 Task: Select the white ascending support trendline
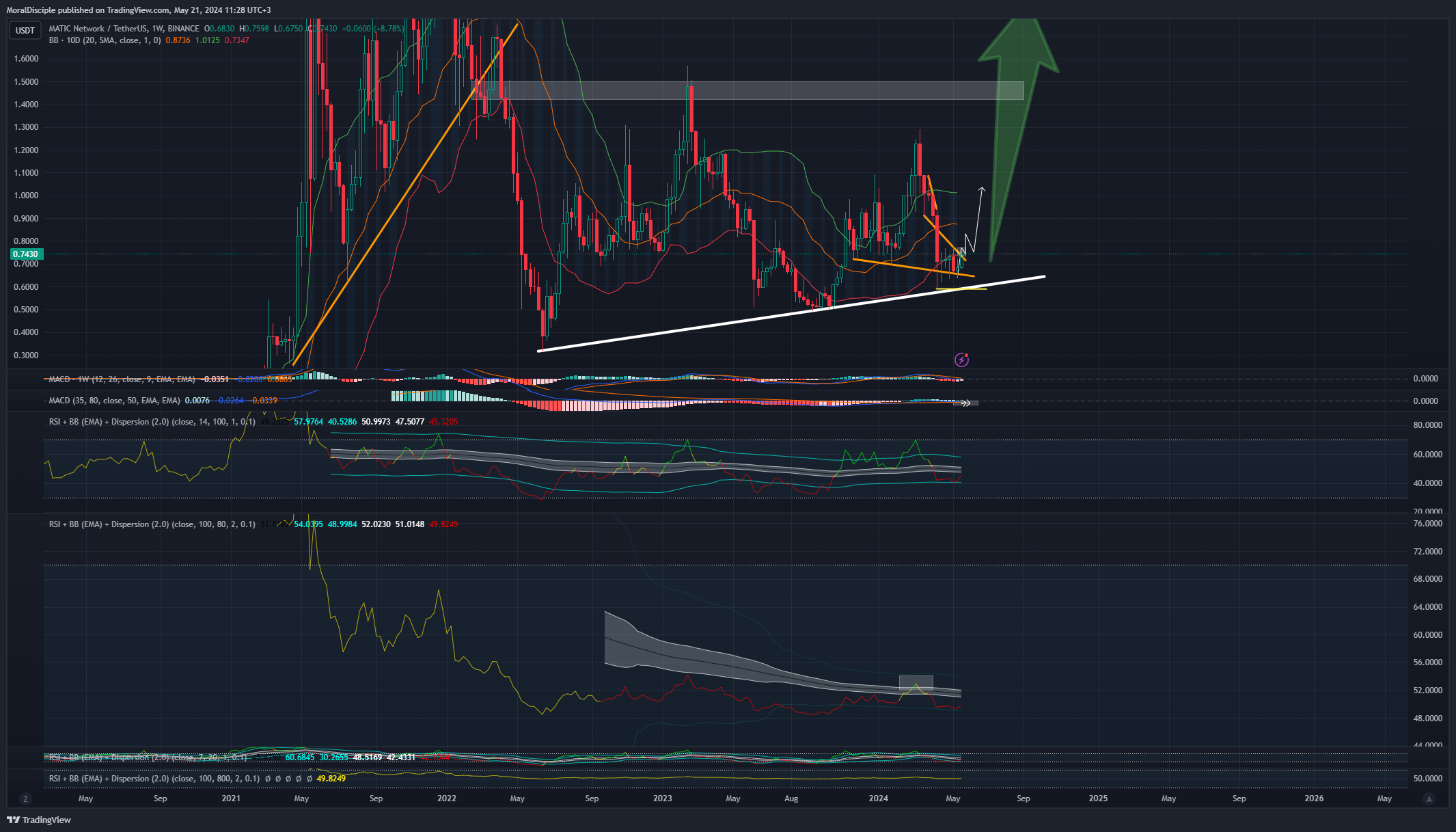(x=791, y=314)
